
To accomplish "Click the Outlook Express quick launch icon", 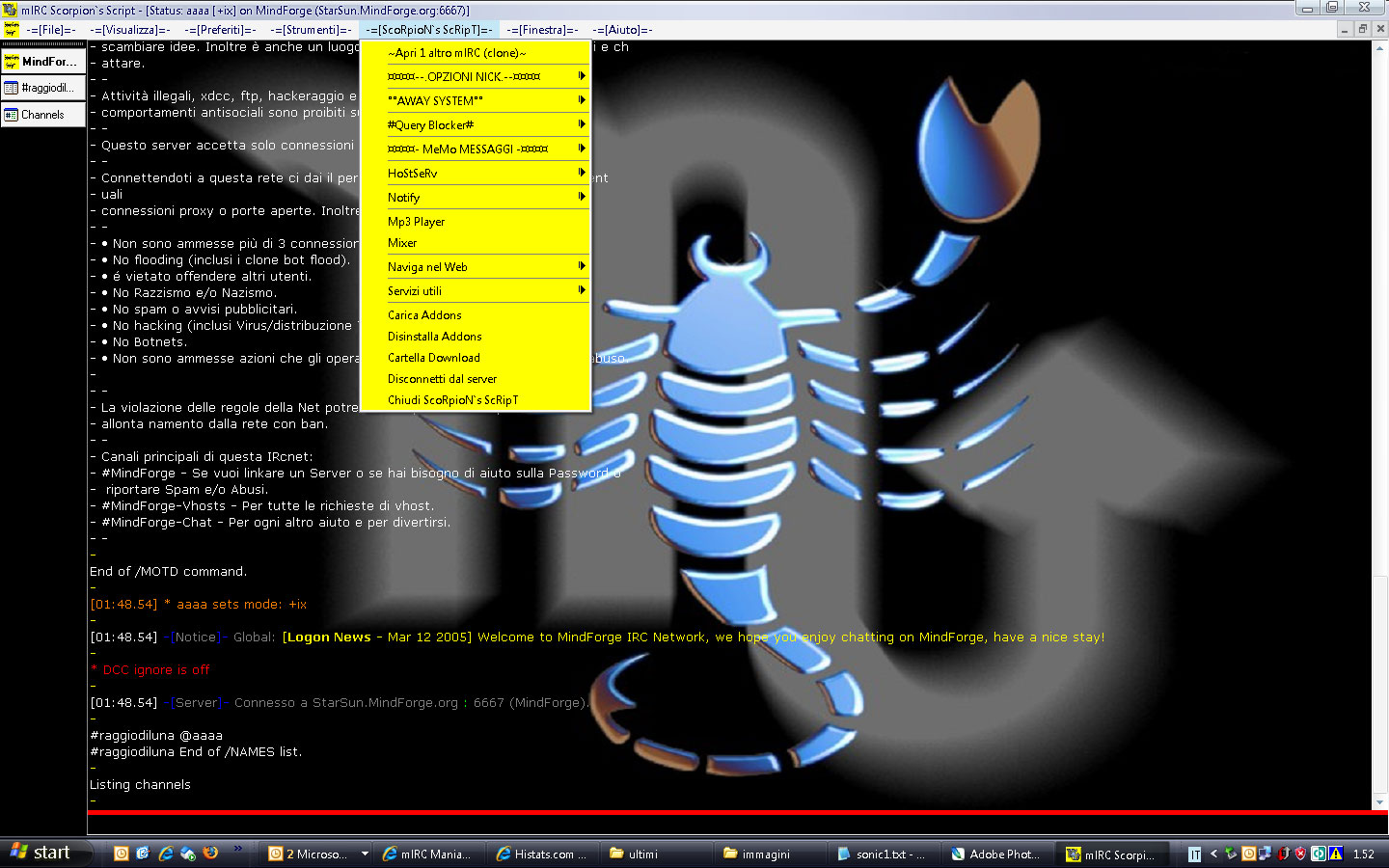I will click(x=143, y=854).
